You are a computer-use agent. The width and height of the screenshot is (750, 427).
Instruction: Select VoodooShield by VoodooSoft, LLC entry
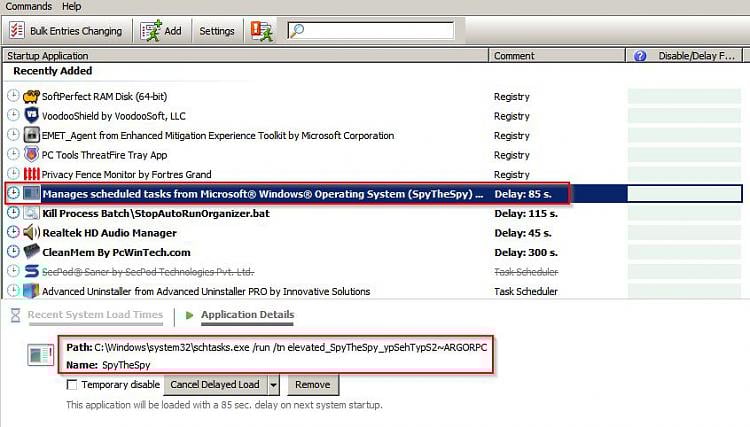pyautogui.click(x=113, y=116)
